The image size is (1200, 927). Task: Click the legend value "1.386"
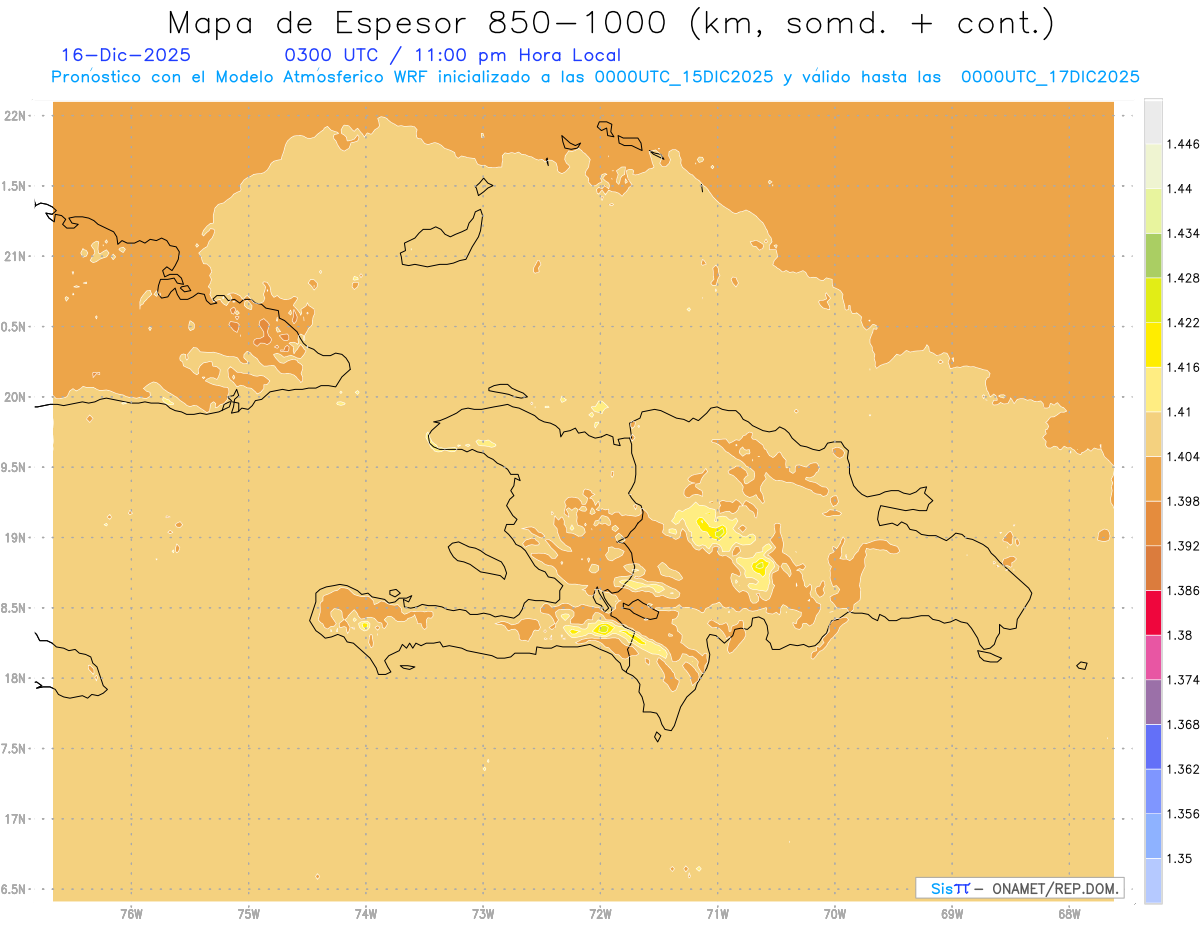click(1182, 590)
